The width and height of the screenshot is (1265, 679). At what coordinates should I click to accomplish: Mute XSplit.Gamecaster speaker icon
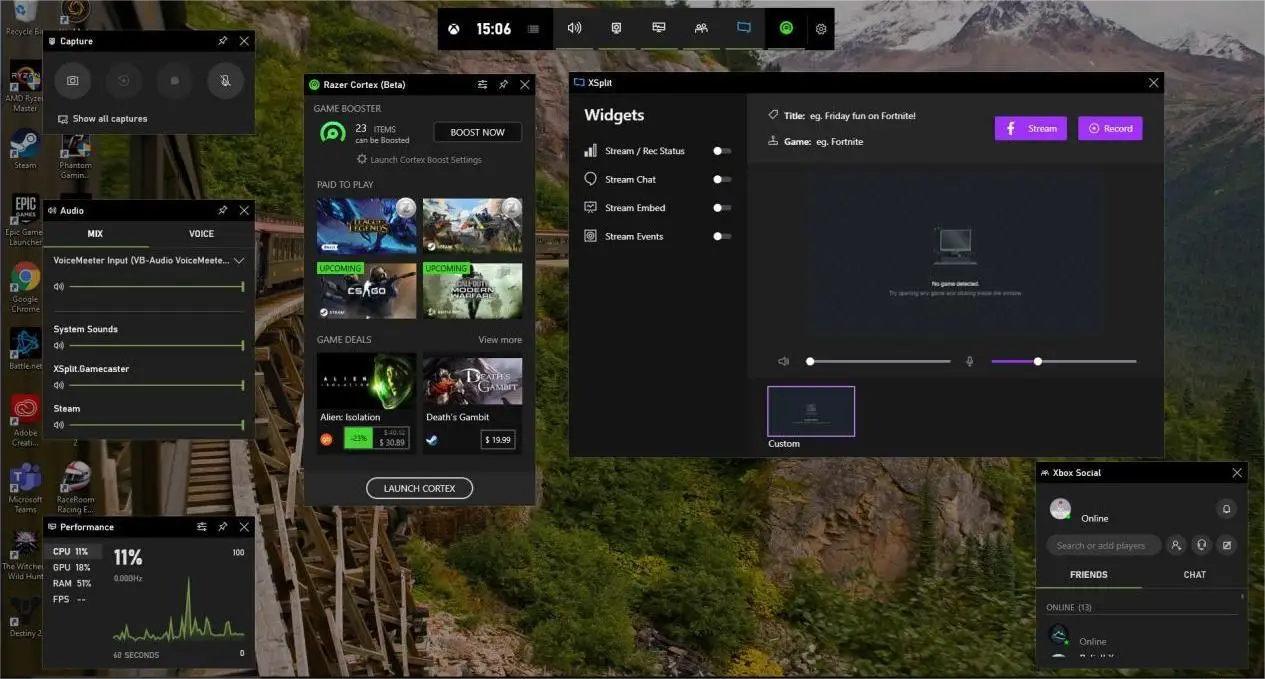tap(59, 385)
